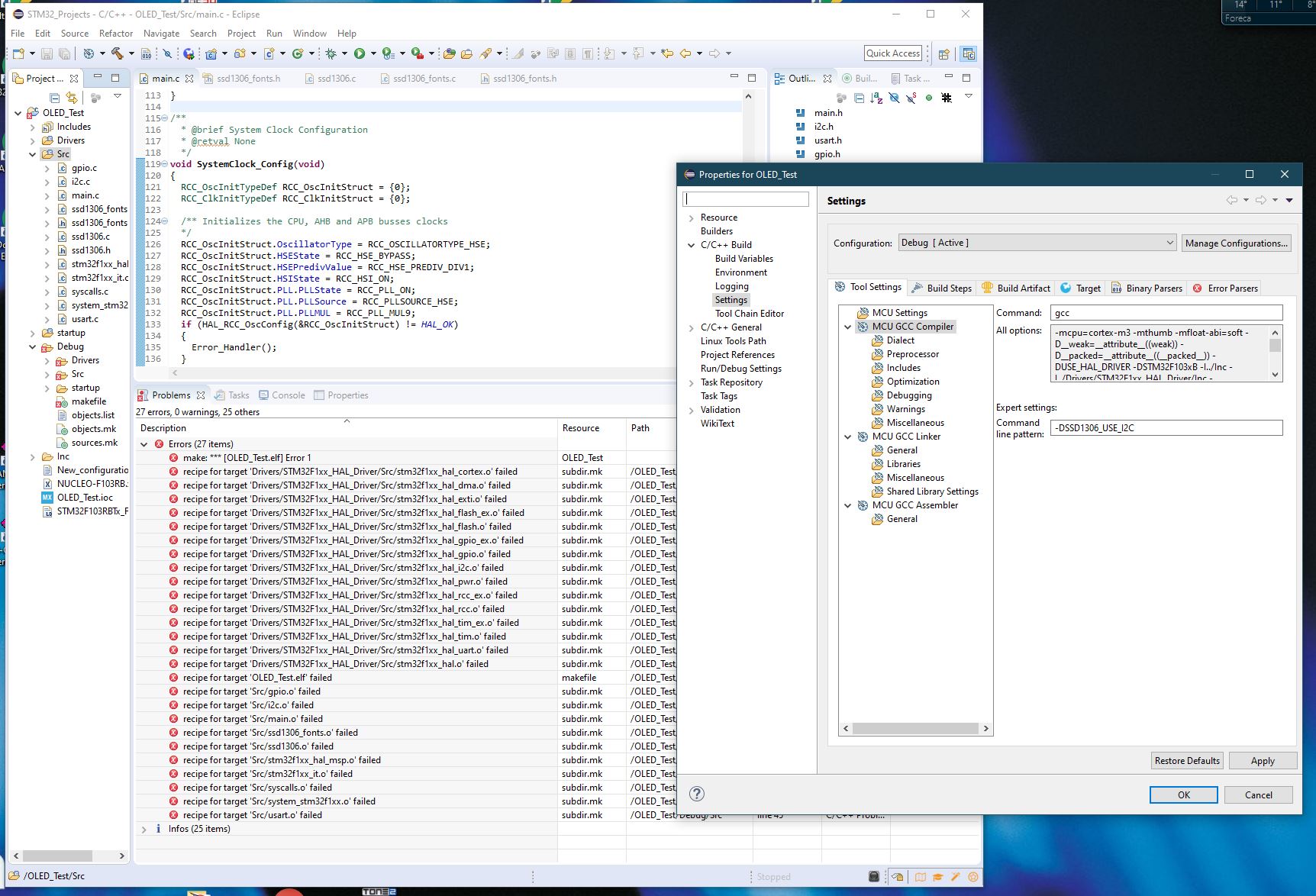
Task: Click Collapse All icon in Outline view
Action: [x=859, y=98]
